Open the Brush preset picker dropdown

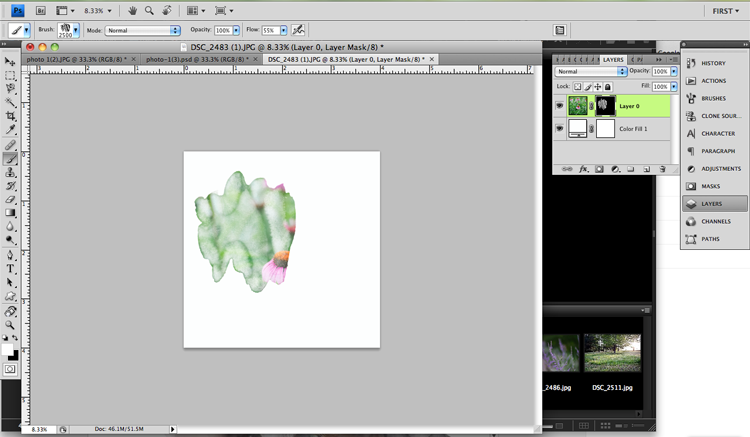coord(75,31)
